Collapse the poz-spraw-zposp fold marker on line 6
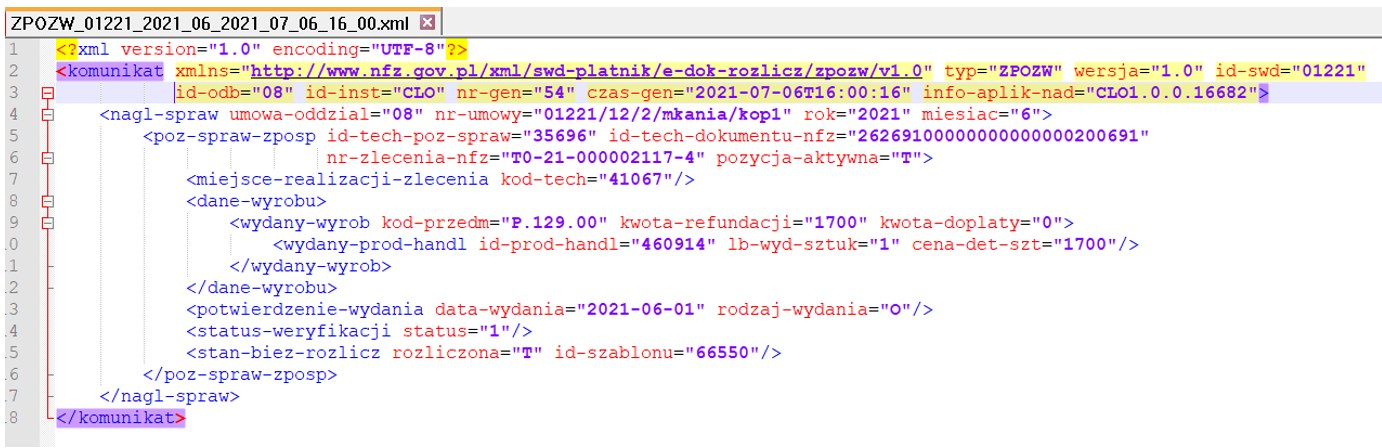 [x=46, y=157]
